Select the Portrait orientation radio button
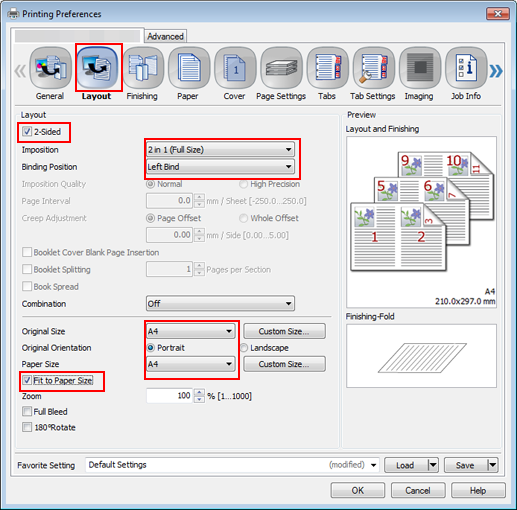 coord(151,348)
